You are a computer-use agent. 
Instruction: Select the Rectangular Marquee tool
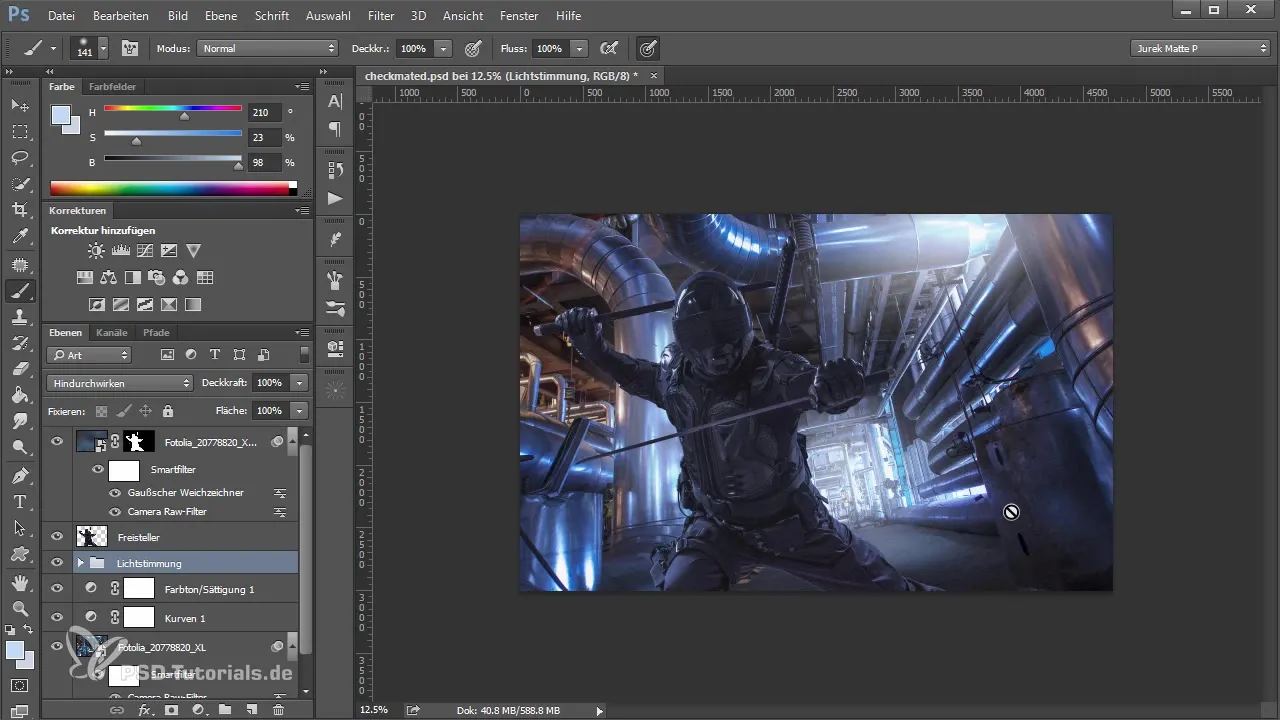point(19,132)
